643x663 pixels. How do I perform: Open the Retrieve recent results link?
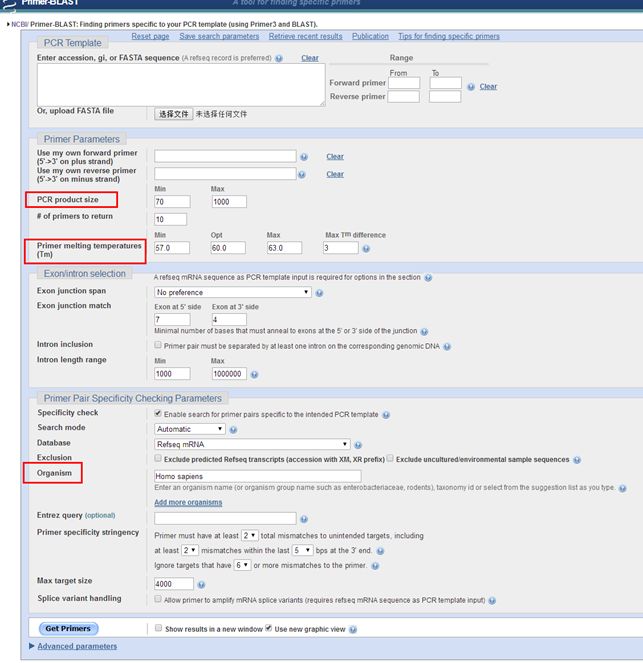(x=305, y=36)
